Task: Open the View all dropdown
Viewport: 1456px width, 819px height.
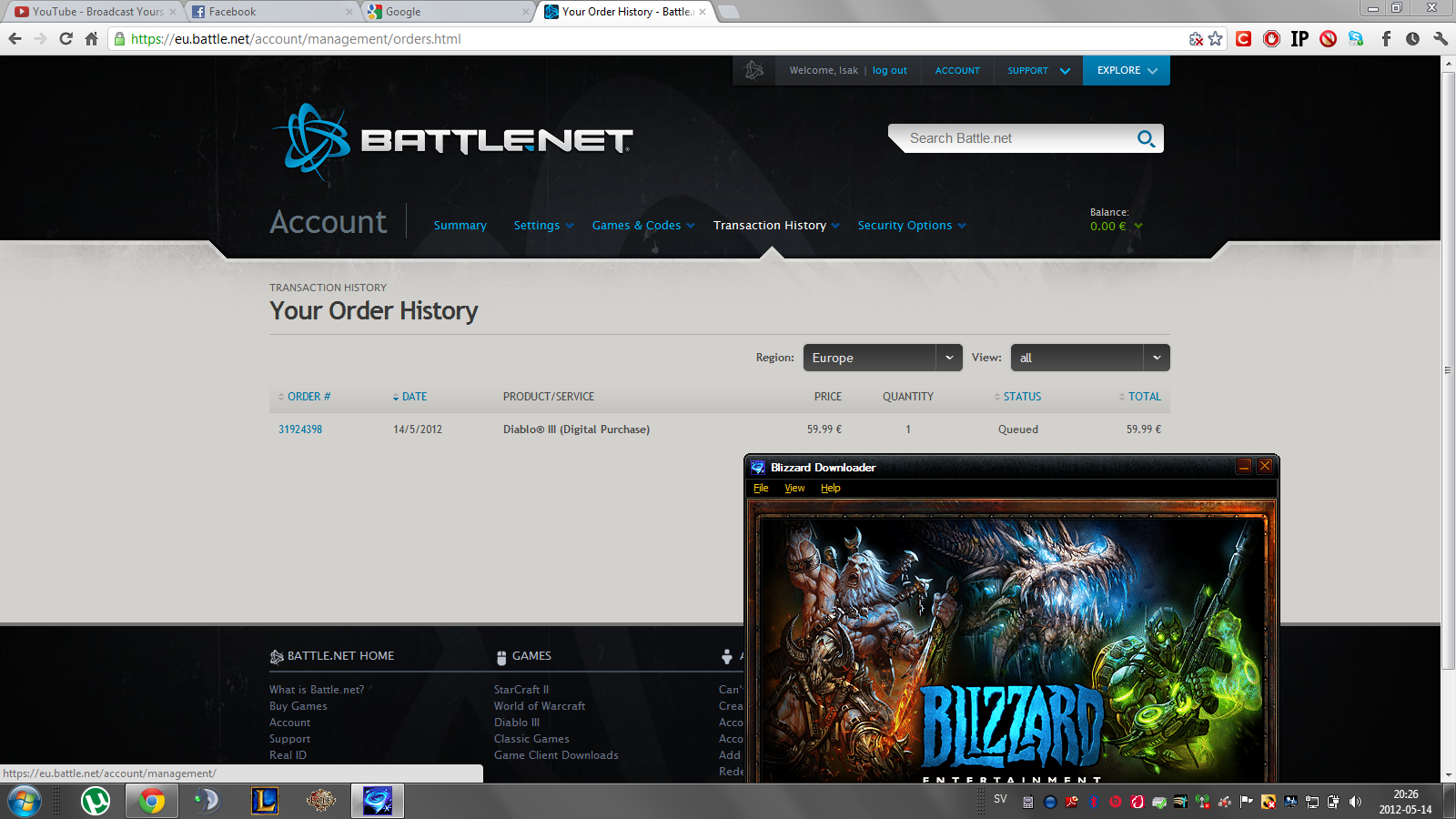Action: pos(1090,358)
